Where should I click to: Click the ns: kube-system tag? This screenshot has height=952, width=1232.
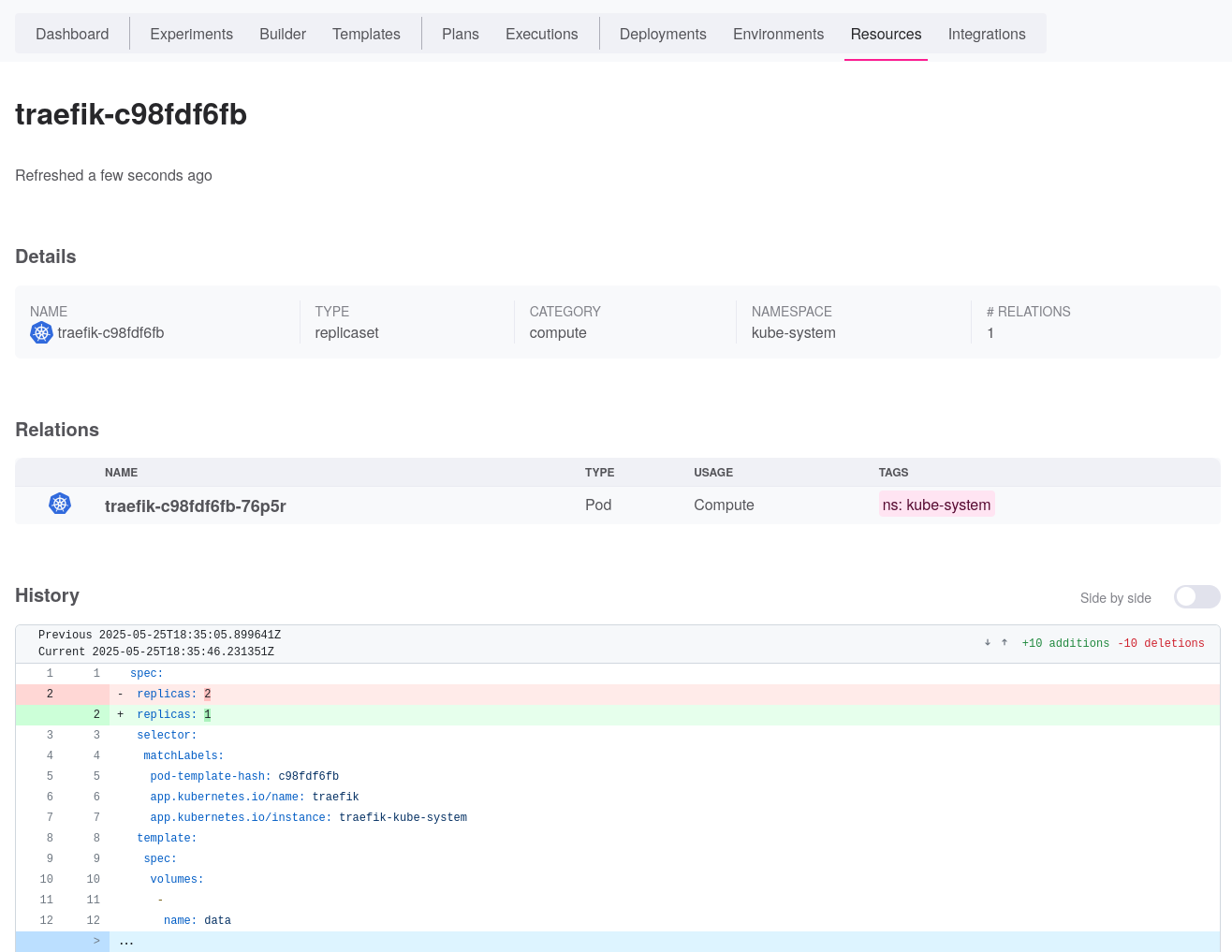(936, 505)
